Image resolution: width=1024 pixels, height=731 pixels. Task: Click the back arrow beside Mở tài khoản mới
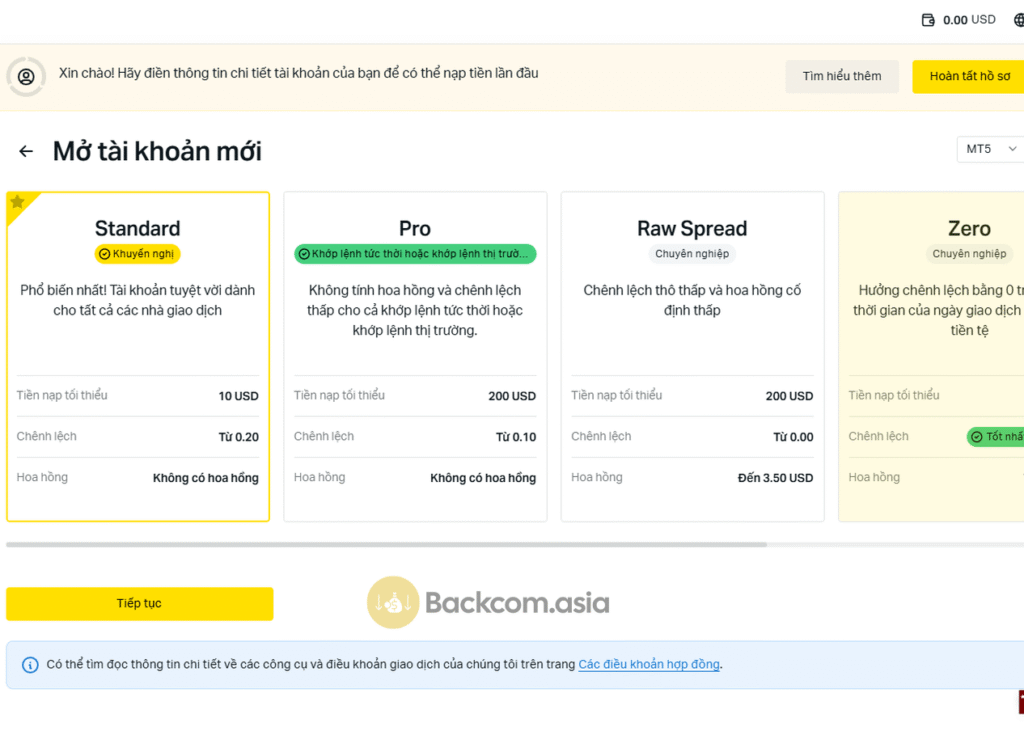click(x=26, y=151)
